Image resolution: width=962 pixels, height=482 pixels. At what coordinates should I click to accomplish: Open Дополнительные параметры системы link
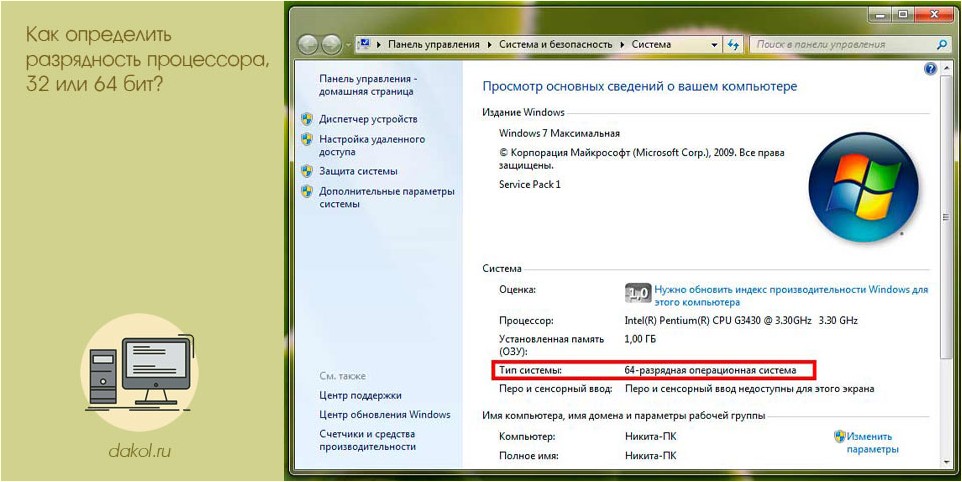[387, 197]
